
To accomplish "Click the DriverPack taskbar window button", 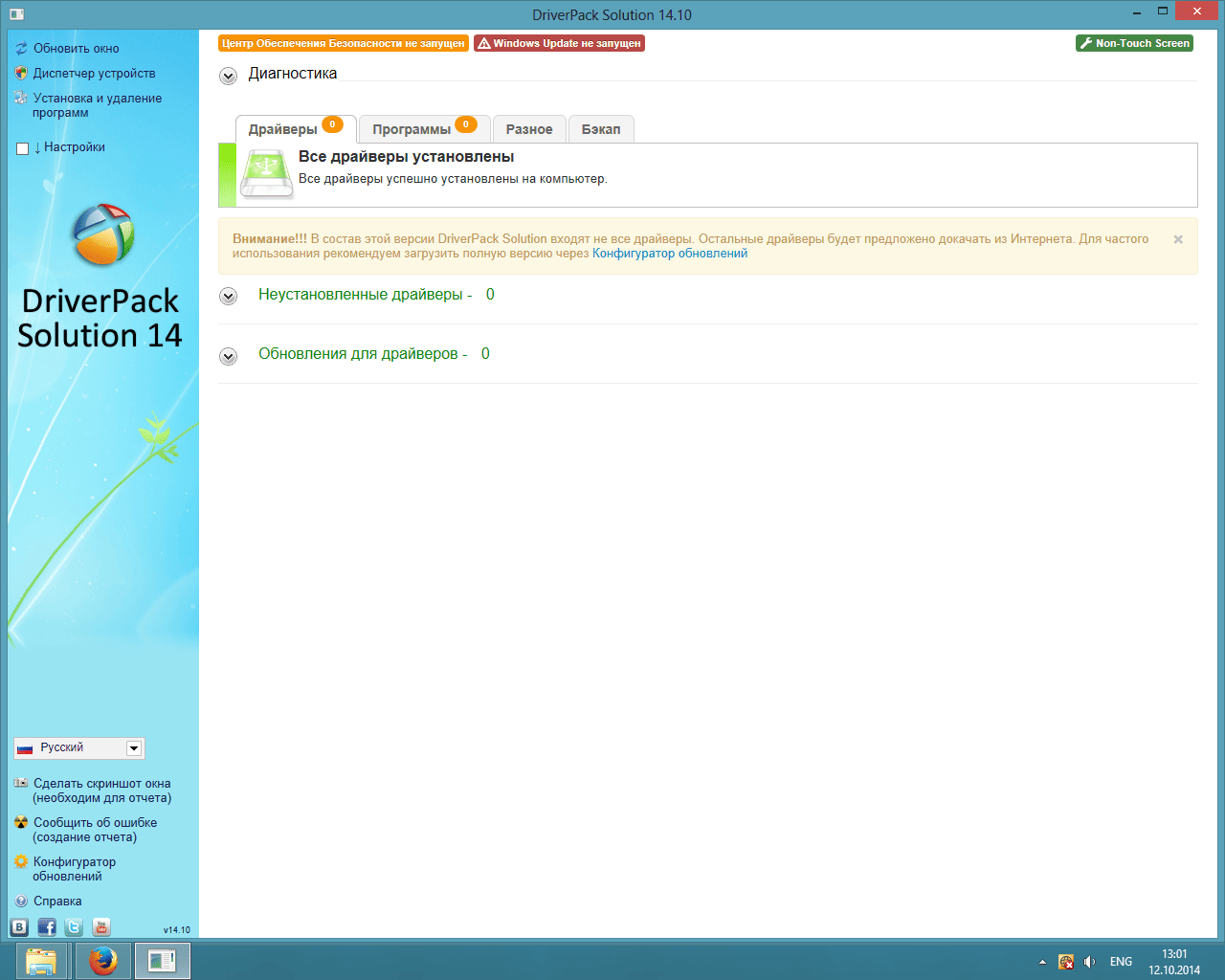I will point(163,961).
